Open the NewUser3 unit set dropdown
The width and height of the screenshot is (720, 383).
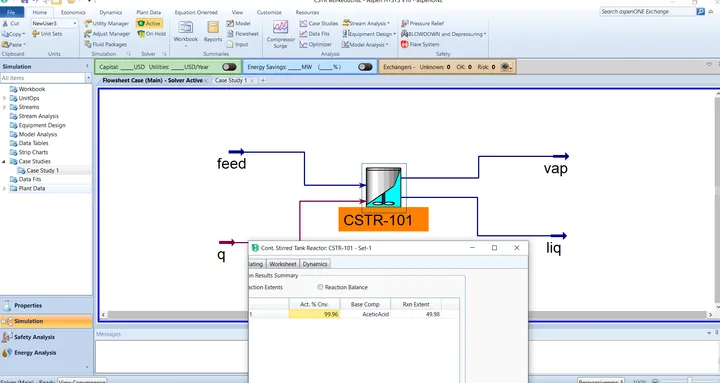[54, 23]
